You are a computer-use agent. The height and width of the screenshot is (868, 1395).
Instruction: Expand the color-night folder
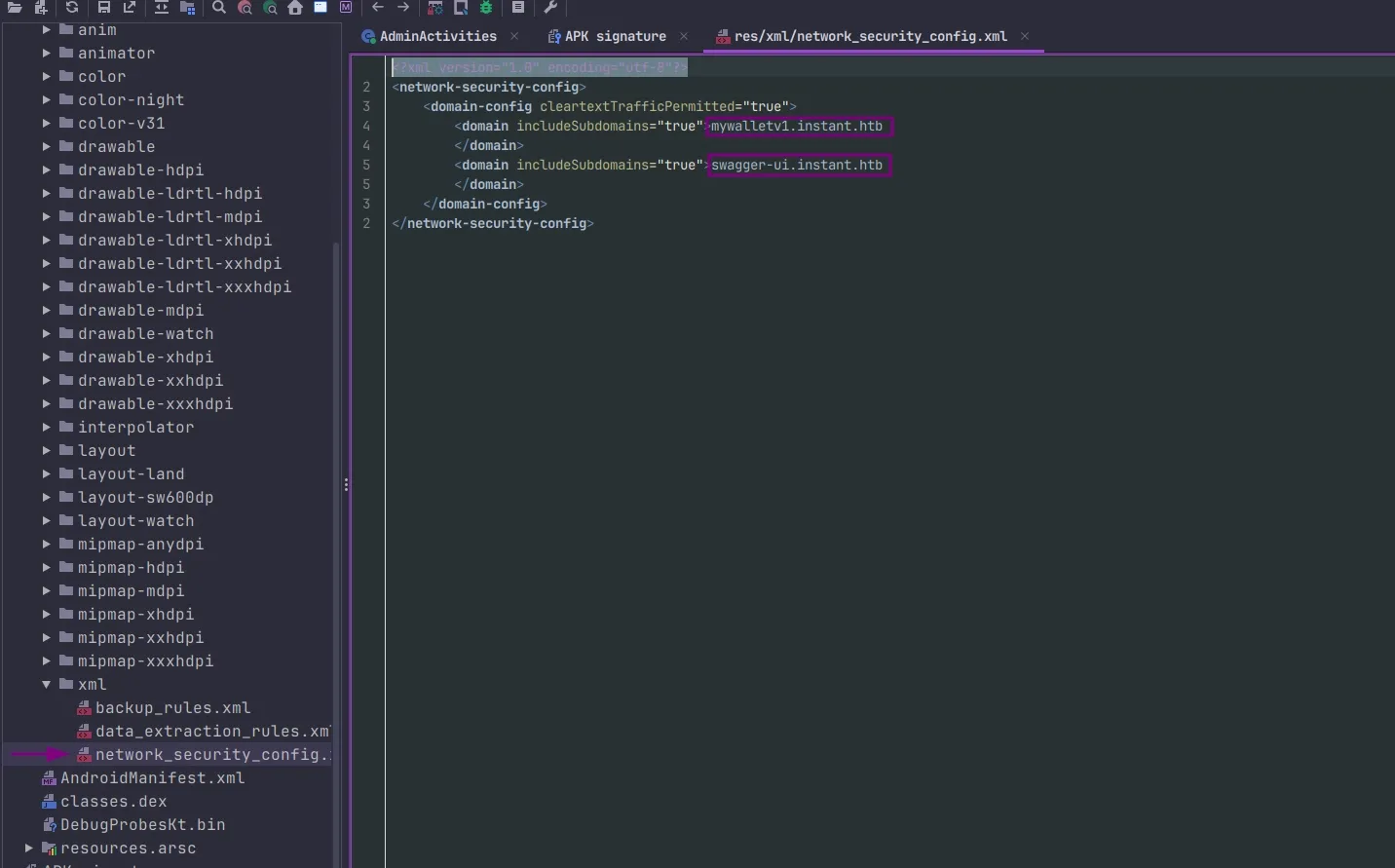[46, 99]
